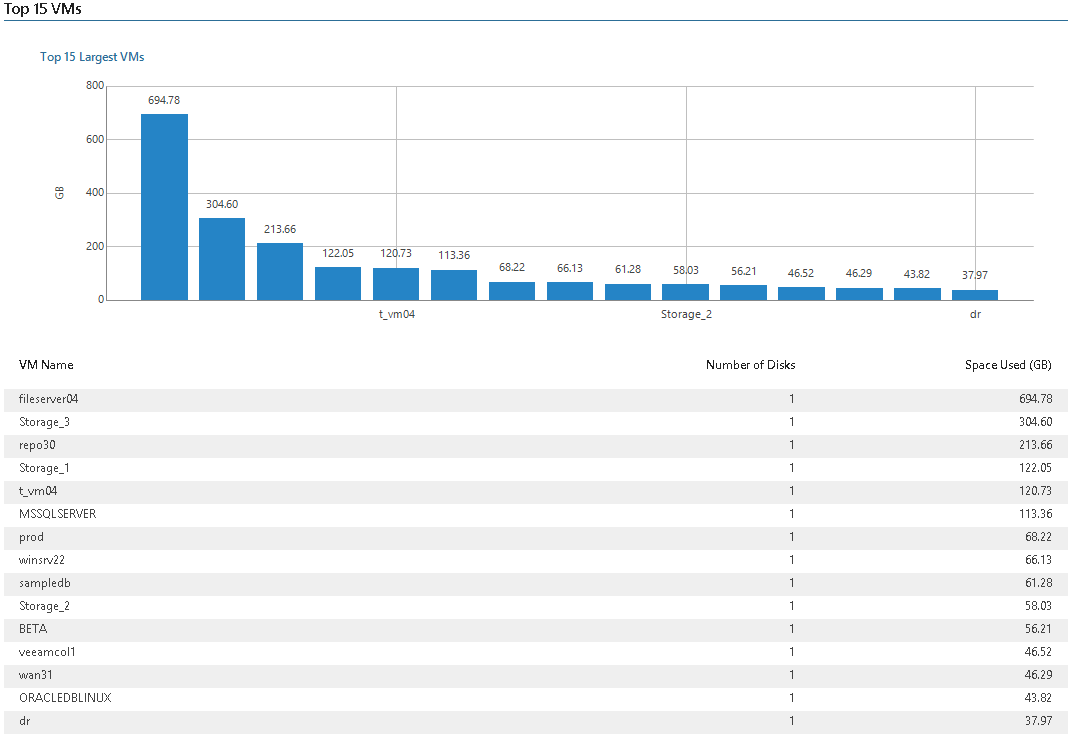This screenshot has width=1073, height=736.
Task: Click the 'VM Name' column header
Action: tap(46, 365)
